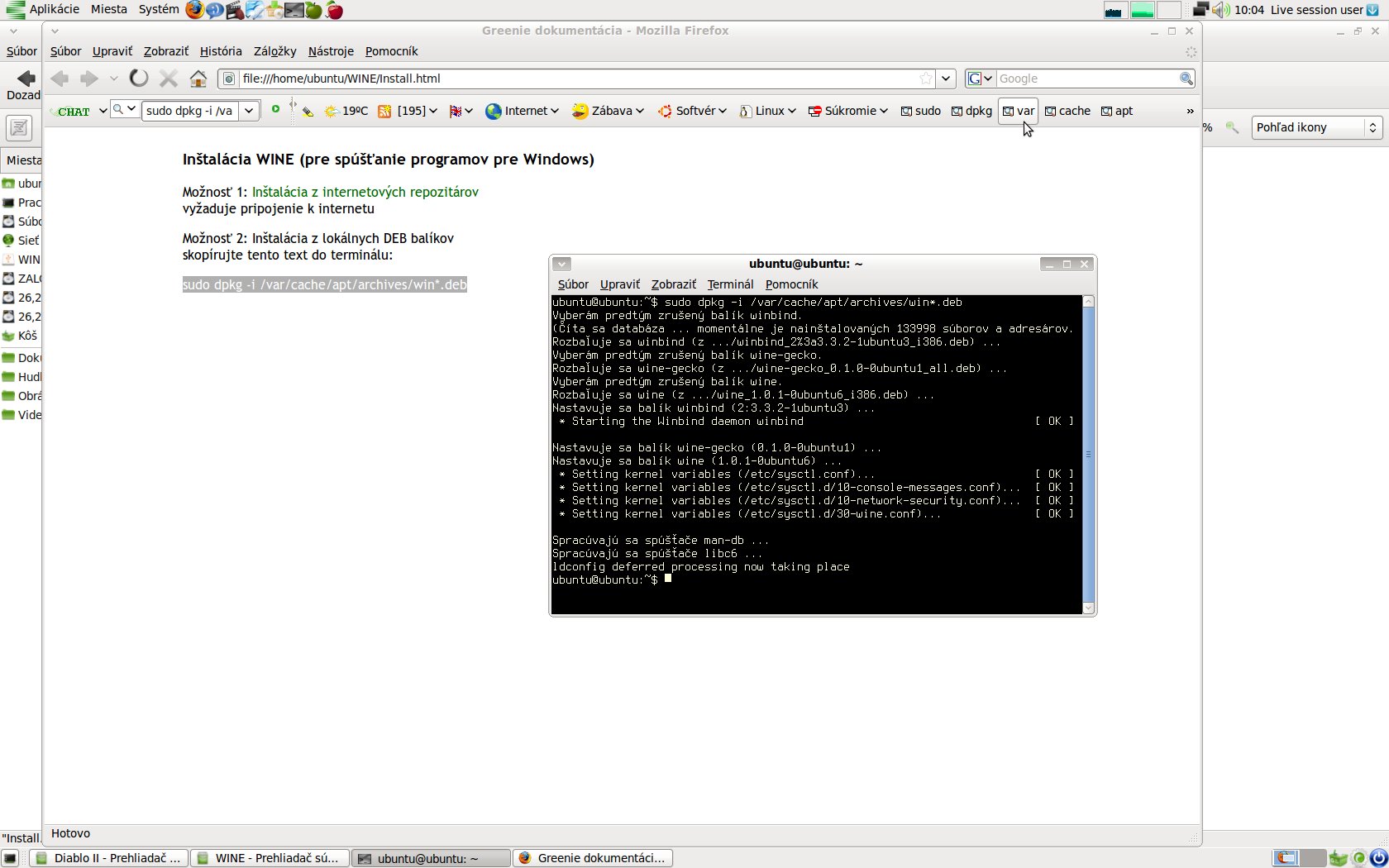Image resolution: width=1389 pixels, height=868 pixels.
Task: Click the CHAT toolbar logo
Action: (73, 111)
